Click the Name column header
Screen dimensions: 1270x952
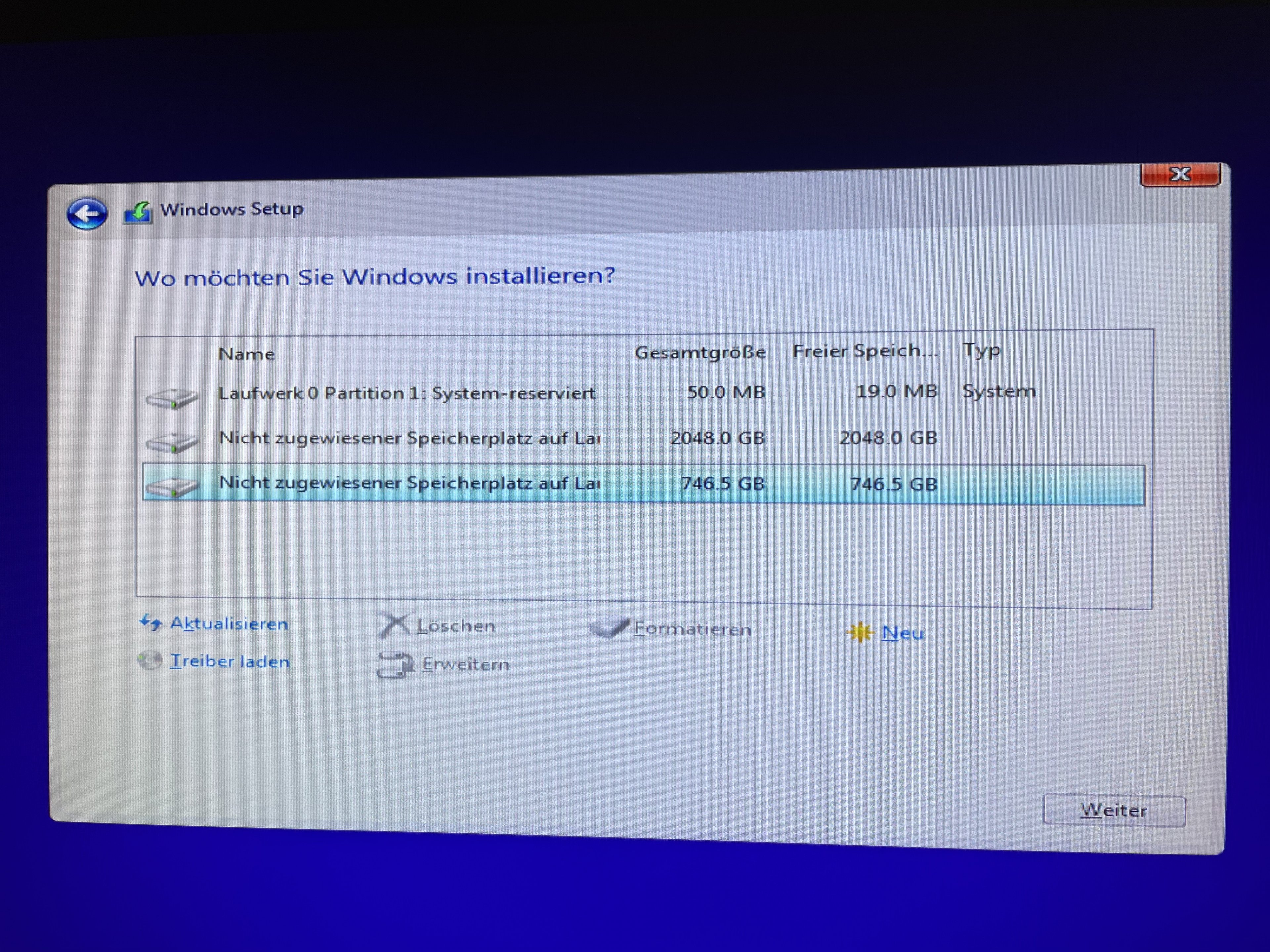[x=247, y=354]
